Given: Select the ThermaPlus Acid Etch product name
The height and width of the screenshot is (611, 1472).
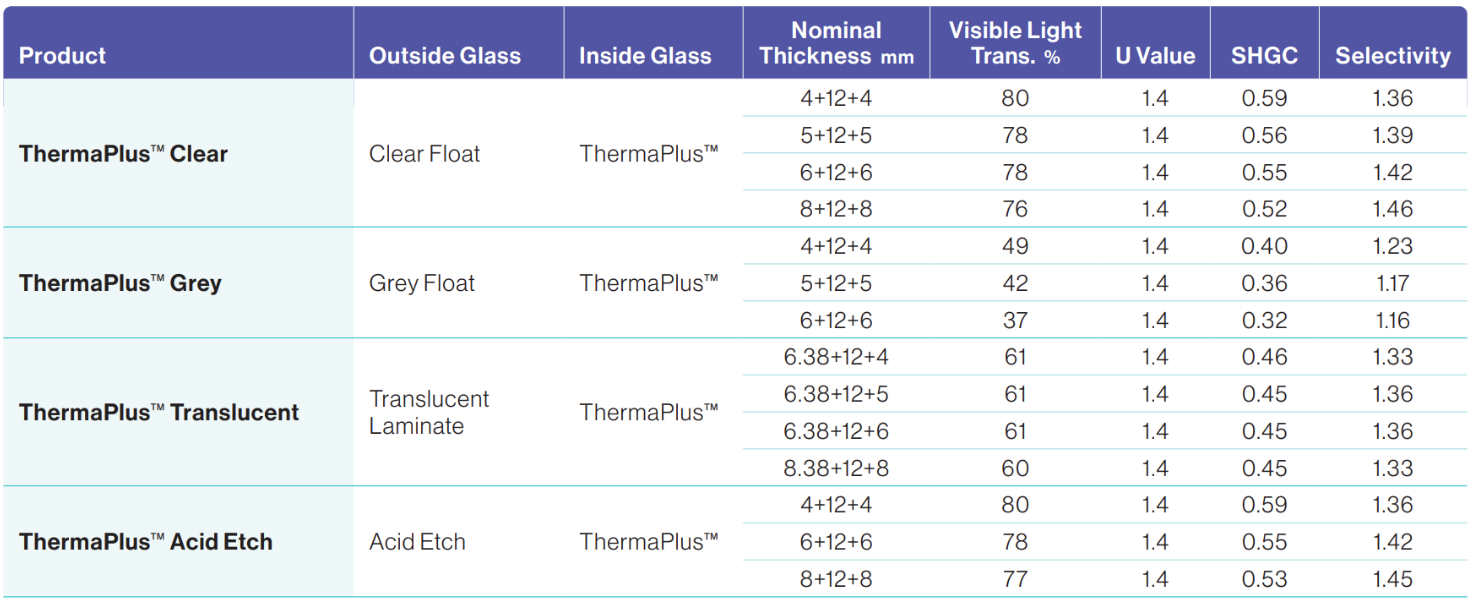Looking at the screenshot, I should click(145, 542).
